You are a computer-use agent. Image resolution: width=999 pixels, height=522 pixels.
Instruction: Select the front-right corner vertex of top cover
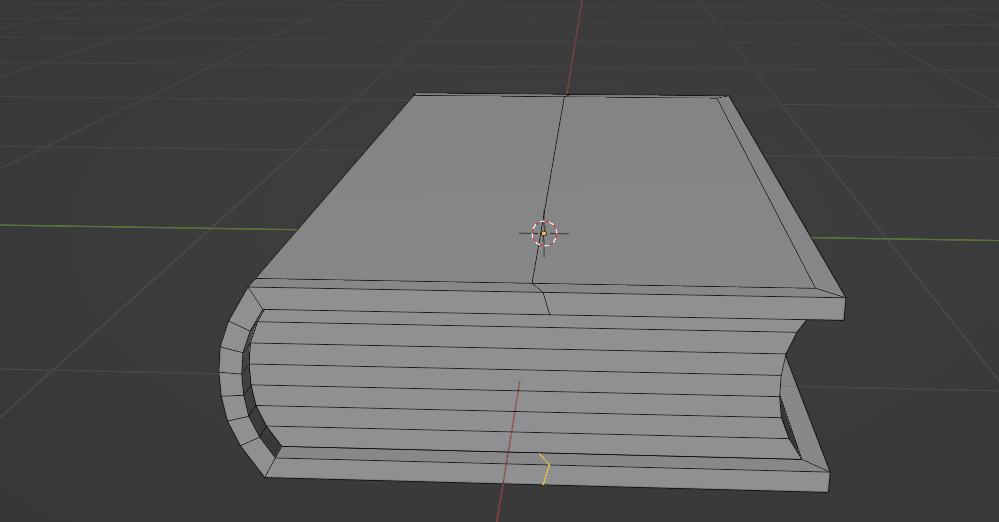[843, 298]
